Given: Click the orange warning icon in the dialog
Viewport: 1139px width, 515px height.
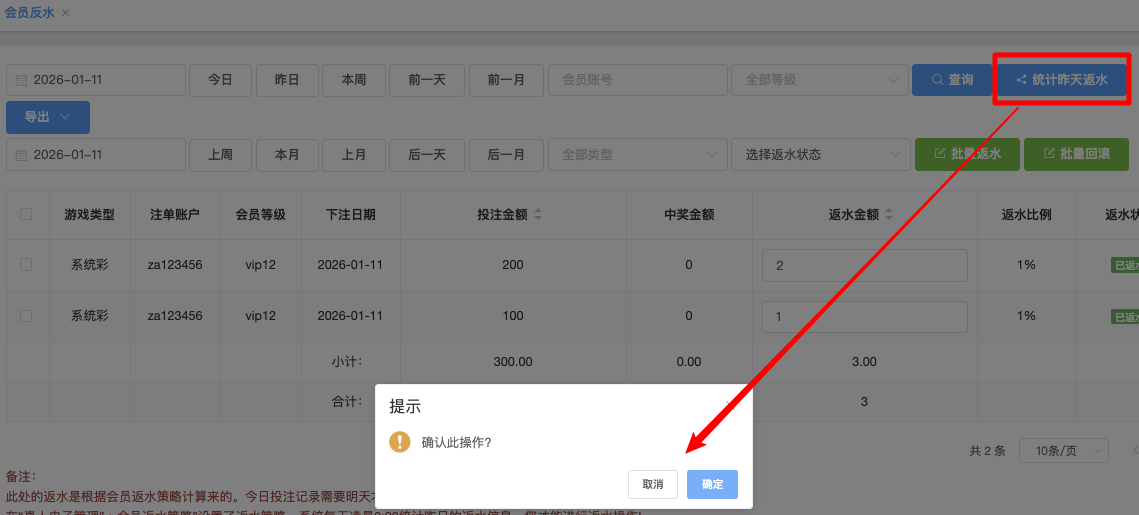Looking at the screenshot, I should pyautogui.click(x=400, y=441).
